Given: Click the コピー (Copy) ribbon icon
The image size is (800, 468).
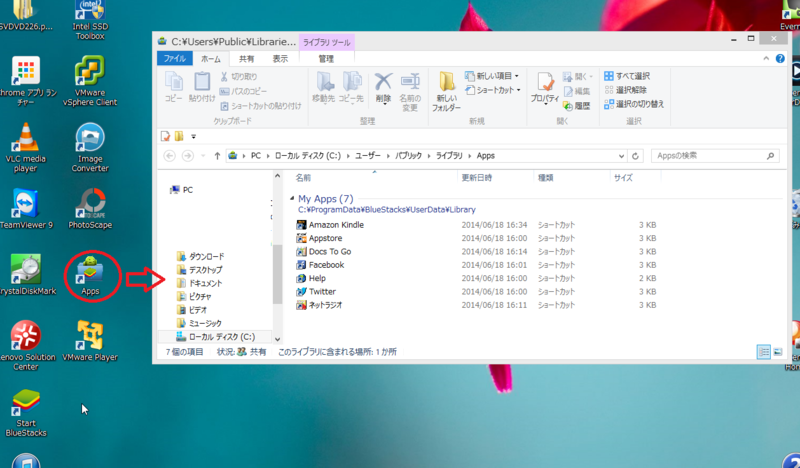Looking at the screenshot, I should pos(173,87).
